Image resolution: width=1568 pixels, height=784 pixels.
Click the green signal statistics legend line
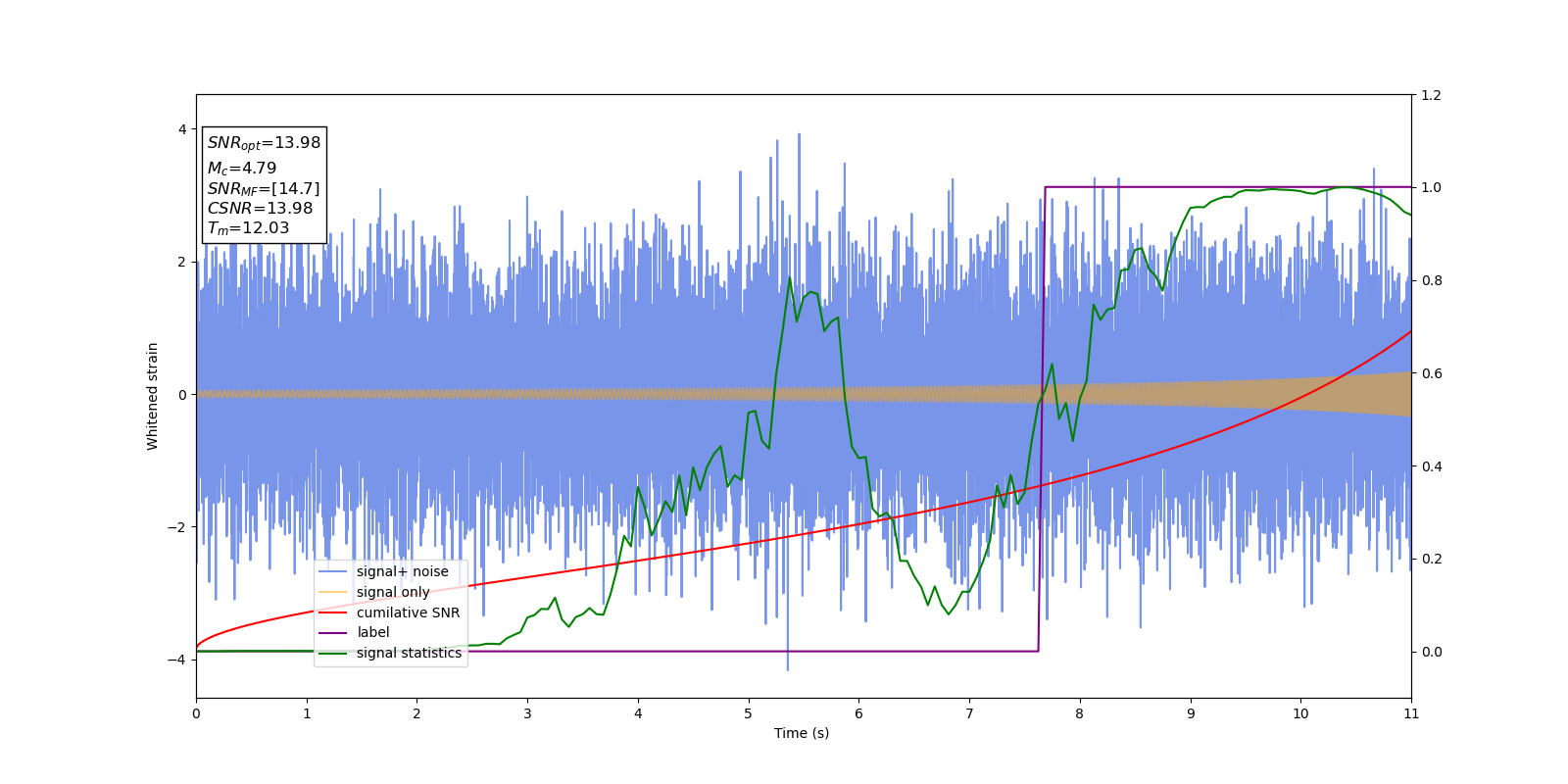click(333, 653)
